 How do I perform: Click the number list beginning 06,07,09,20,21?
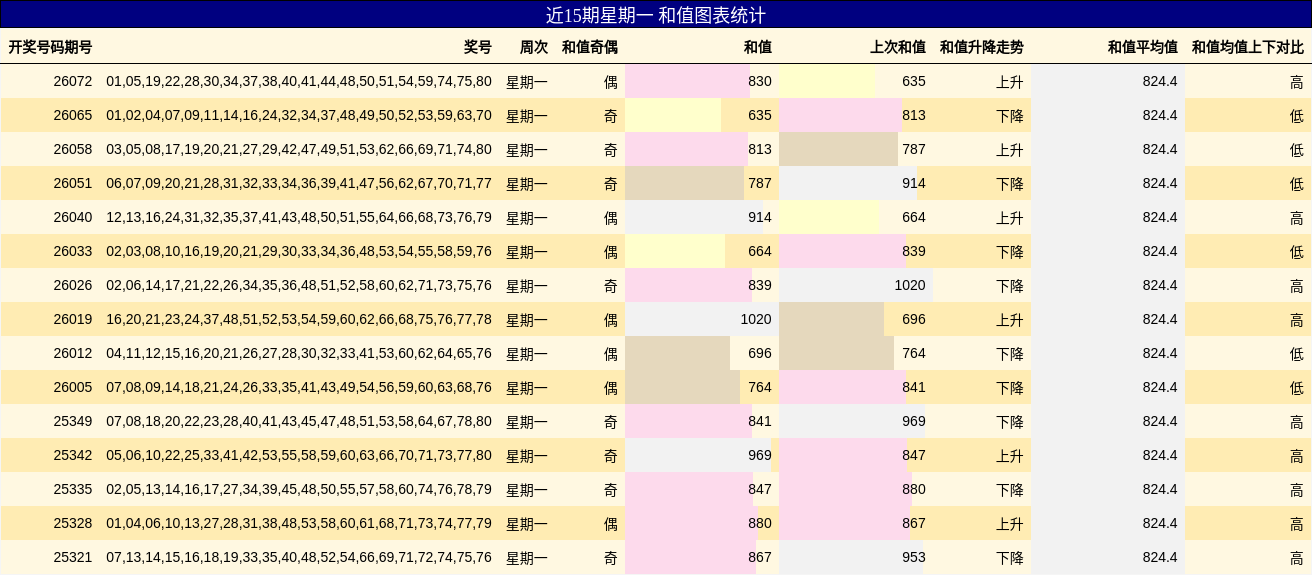(x=299, y=183)
